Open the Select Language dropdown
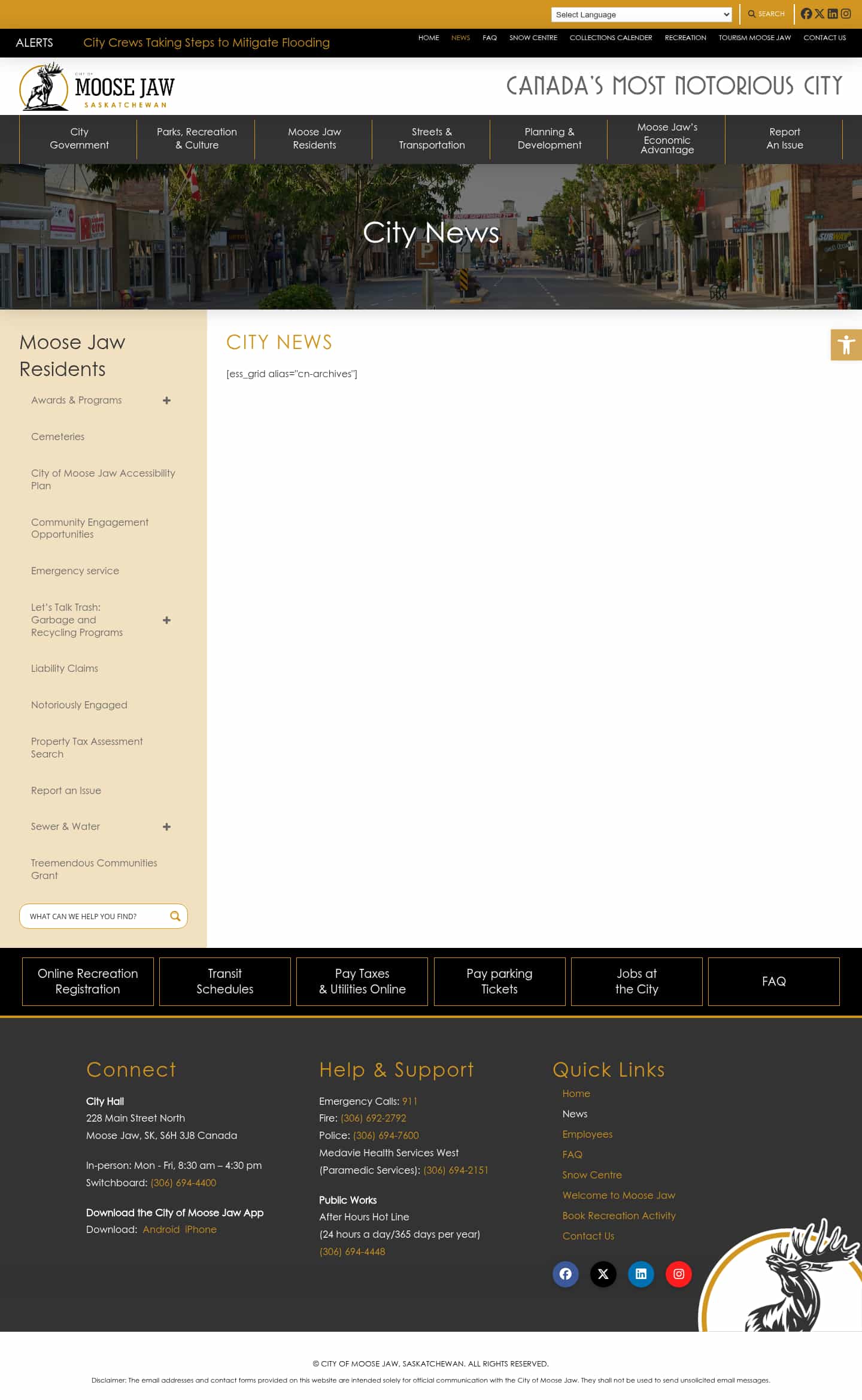Screen dimensions: 862x1400 pyautogui.click(x=642, y=14)
